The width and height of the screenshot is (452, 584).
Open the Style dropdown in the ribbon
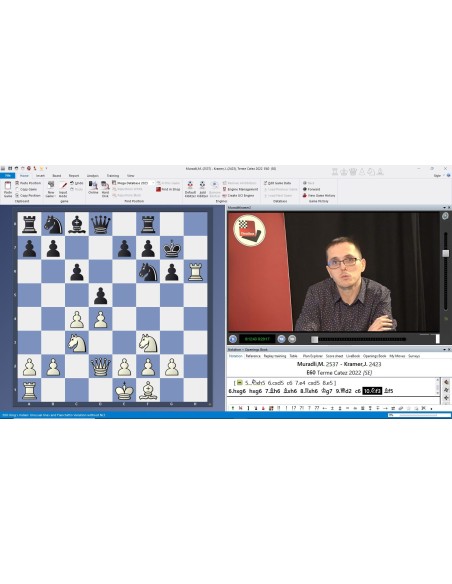coord(438,175)
